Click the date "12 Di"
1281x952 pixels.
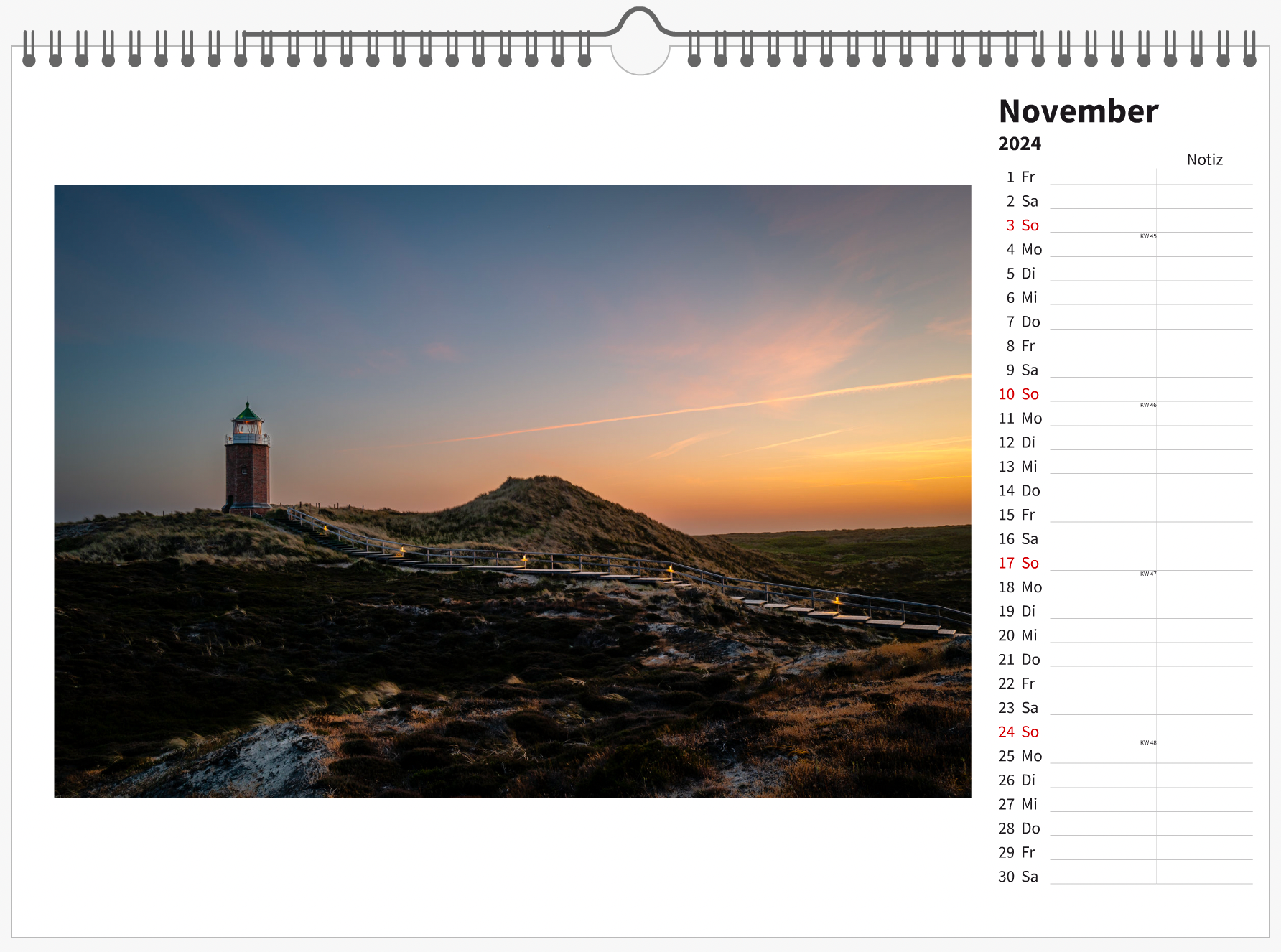click(x=1017, y=442)
